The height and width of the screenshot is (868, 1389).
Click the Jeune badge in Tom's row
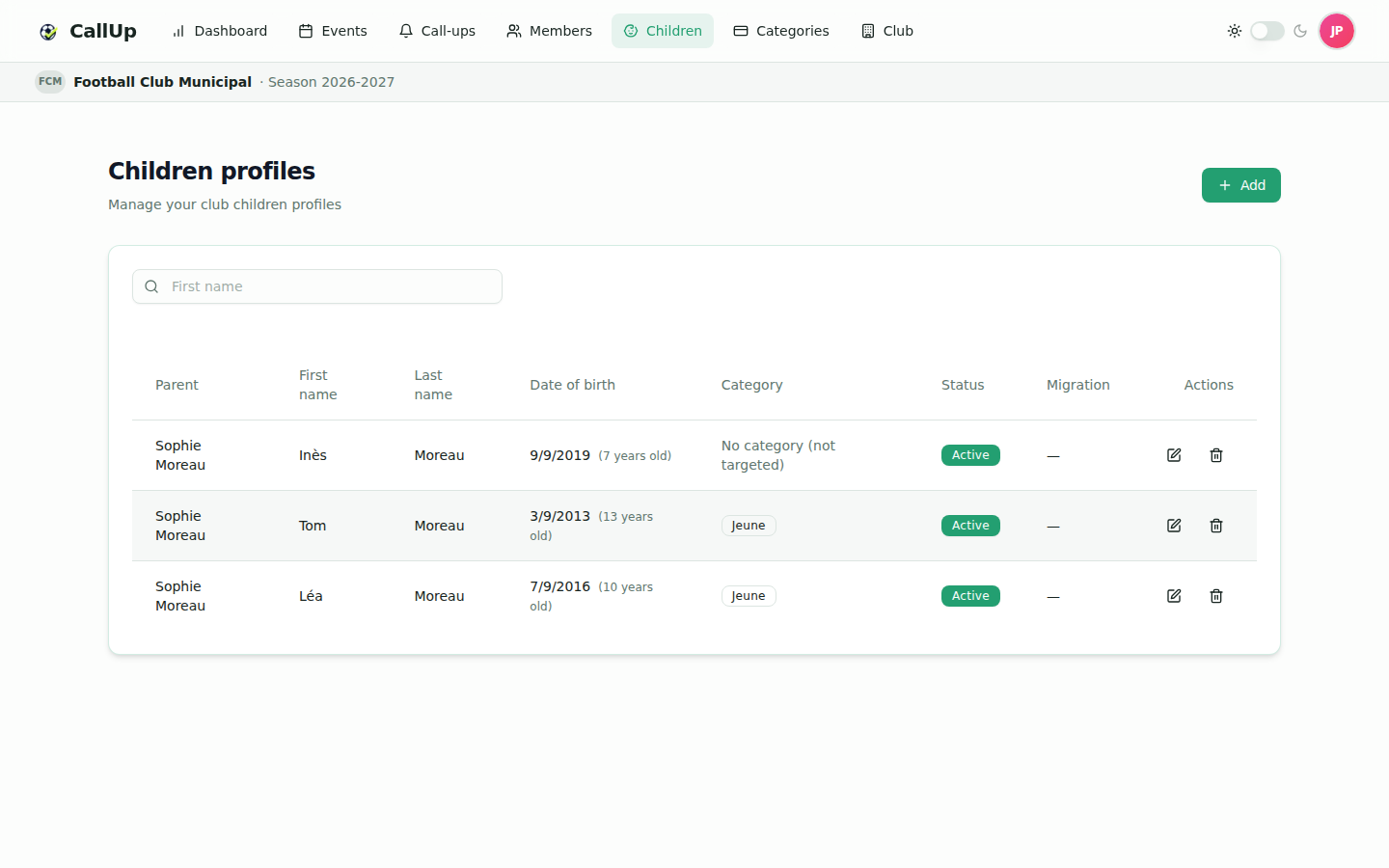749,526
